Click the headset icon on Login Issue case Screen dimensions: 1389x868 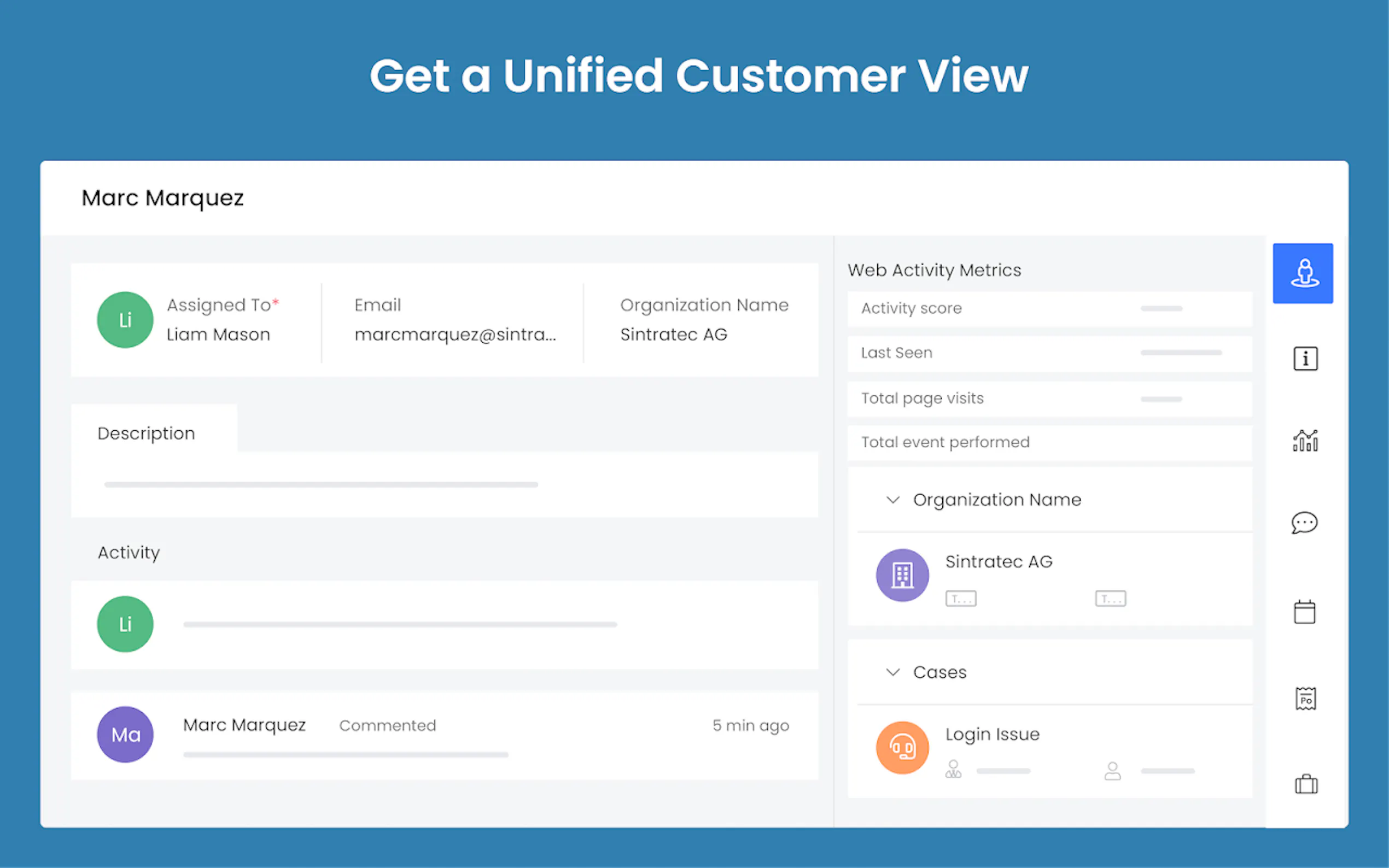click(902, 747)
